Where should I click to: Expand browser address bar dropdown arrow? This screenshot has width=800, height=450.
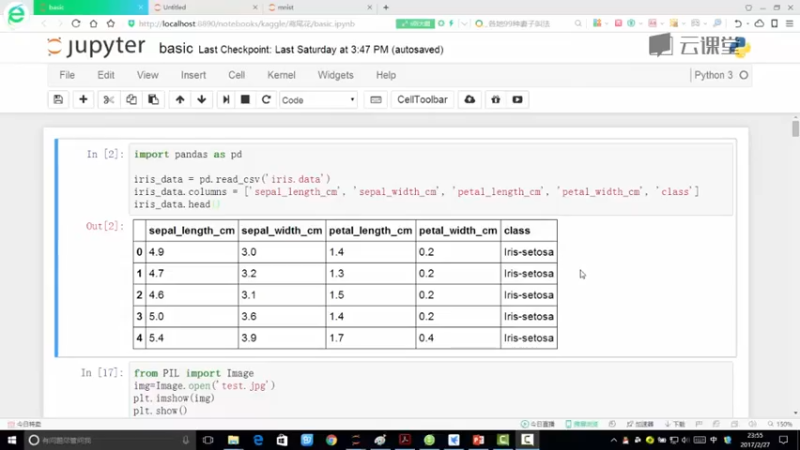coord(463,23)
